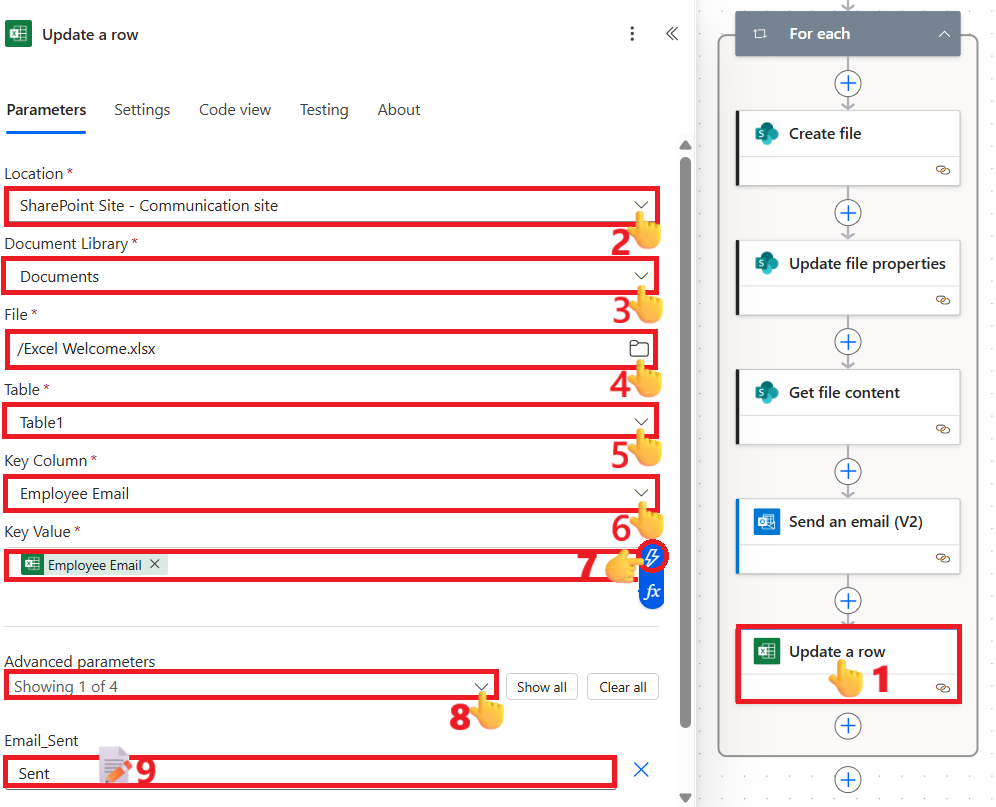Click the dynamic content lightning icon
The image size is (996, 807).
pos(652,557)
